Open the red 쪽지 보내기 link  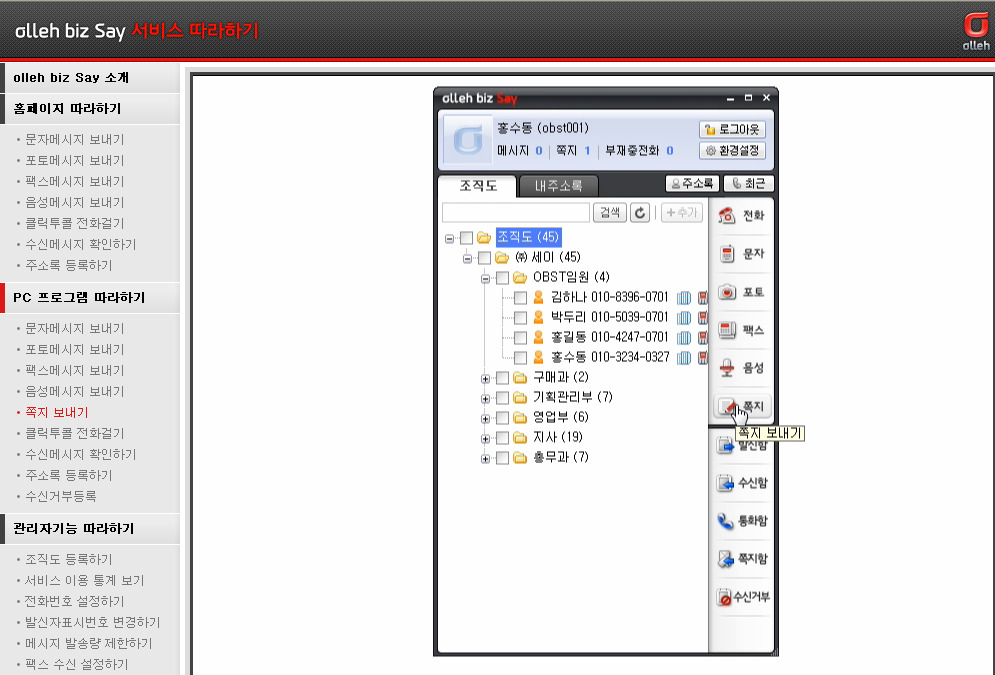click(56, 412)
